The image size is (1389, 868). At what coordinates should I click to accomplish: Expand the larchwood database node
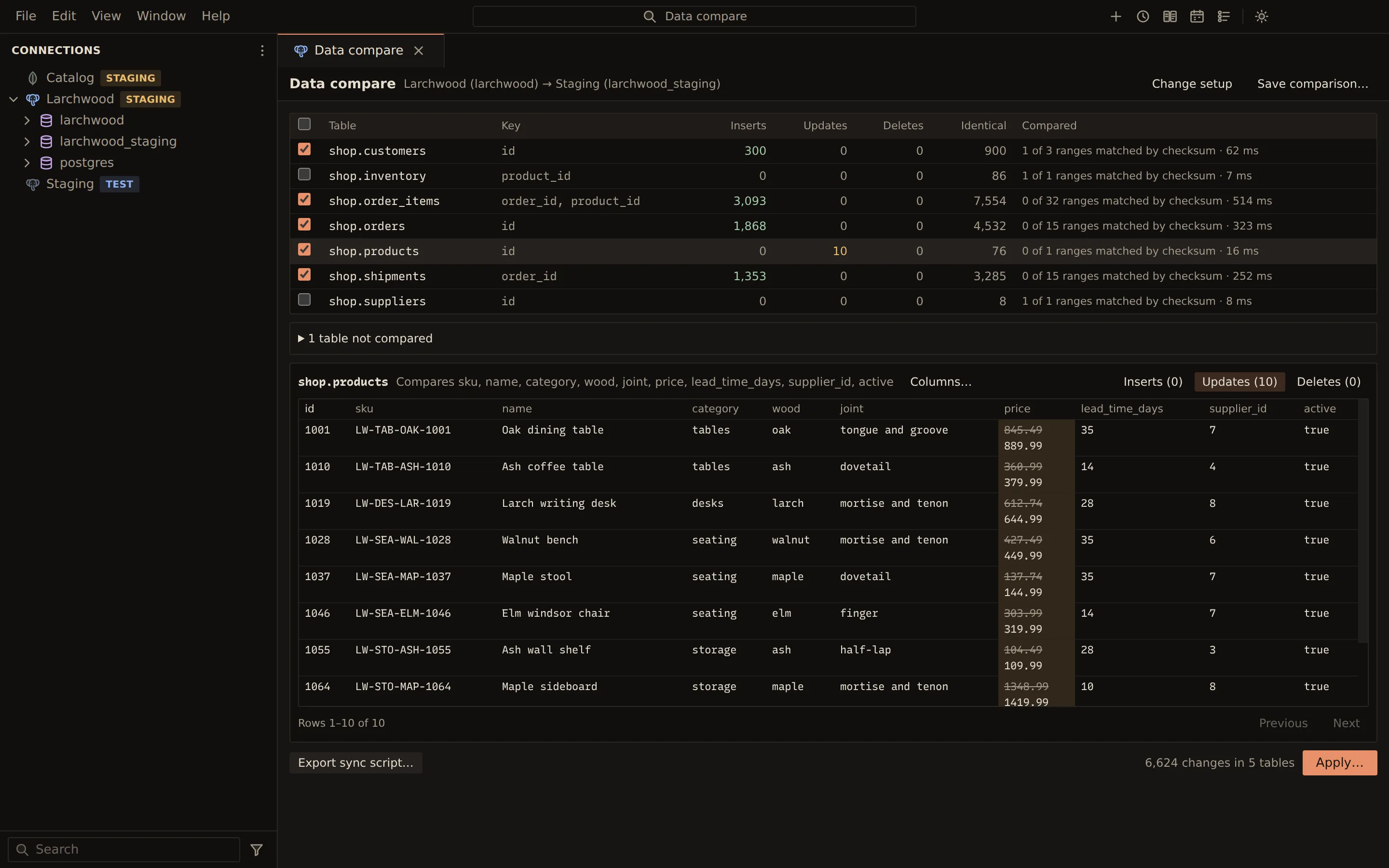pyautogui.click(x=27, y=121)
